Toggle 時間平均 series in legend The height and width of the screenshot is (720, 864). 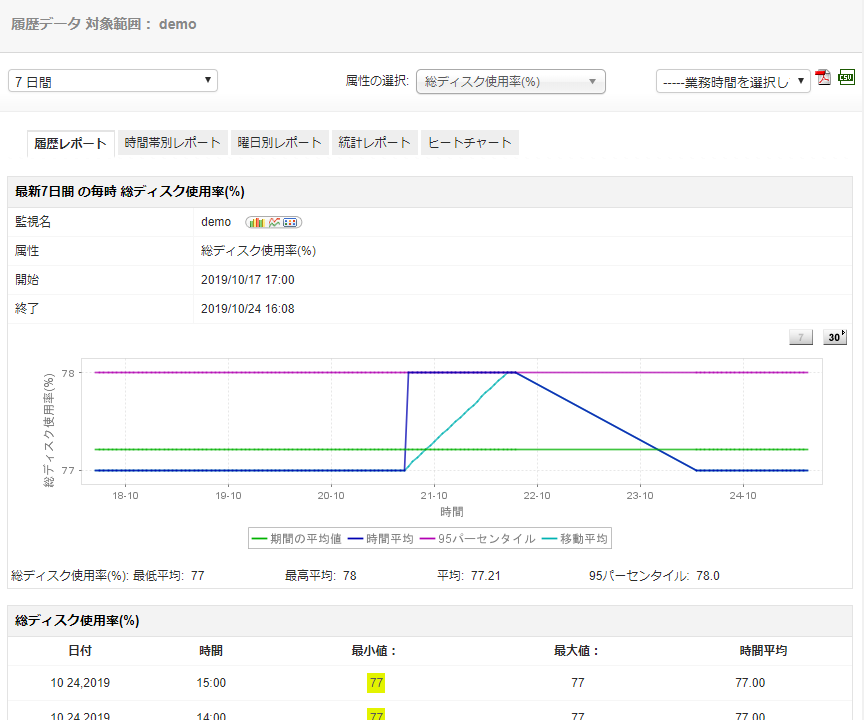[x=382, y=539]
